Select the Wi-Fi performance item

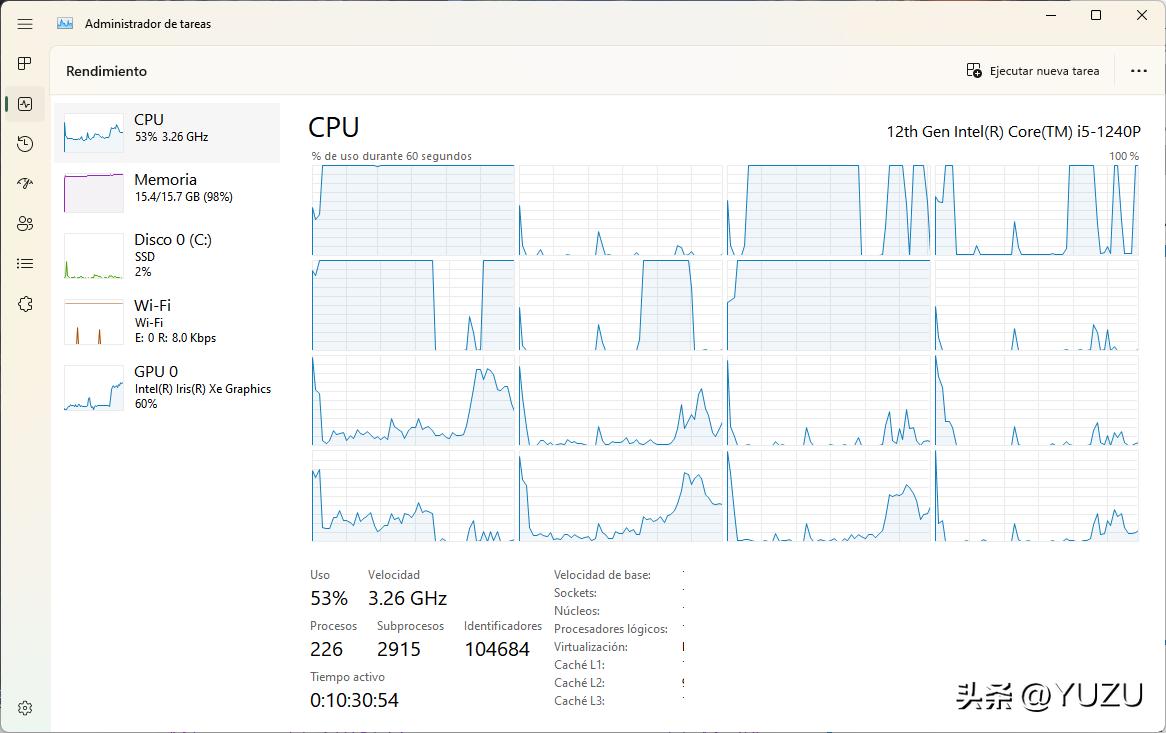click(167, 321)
